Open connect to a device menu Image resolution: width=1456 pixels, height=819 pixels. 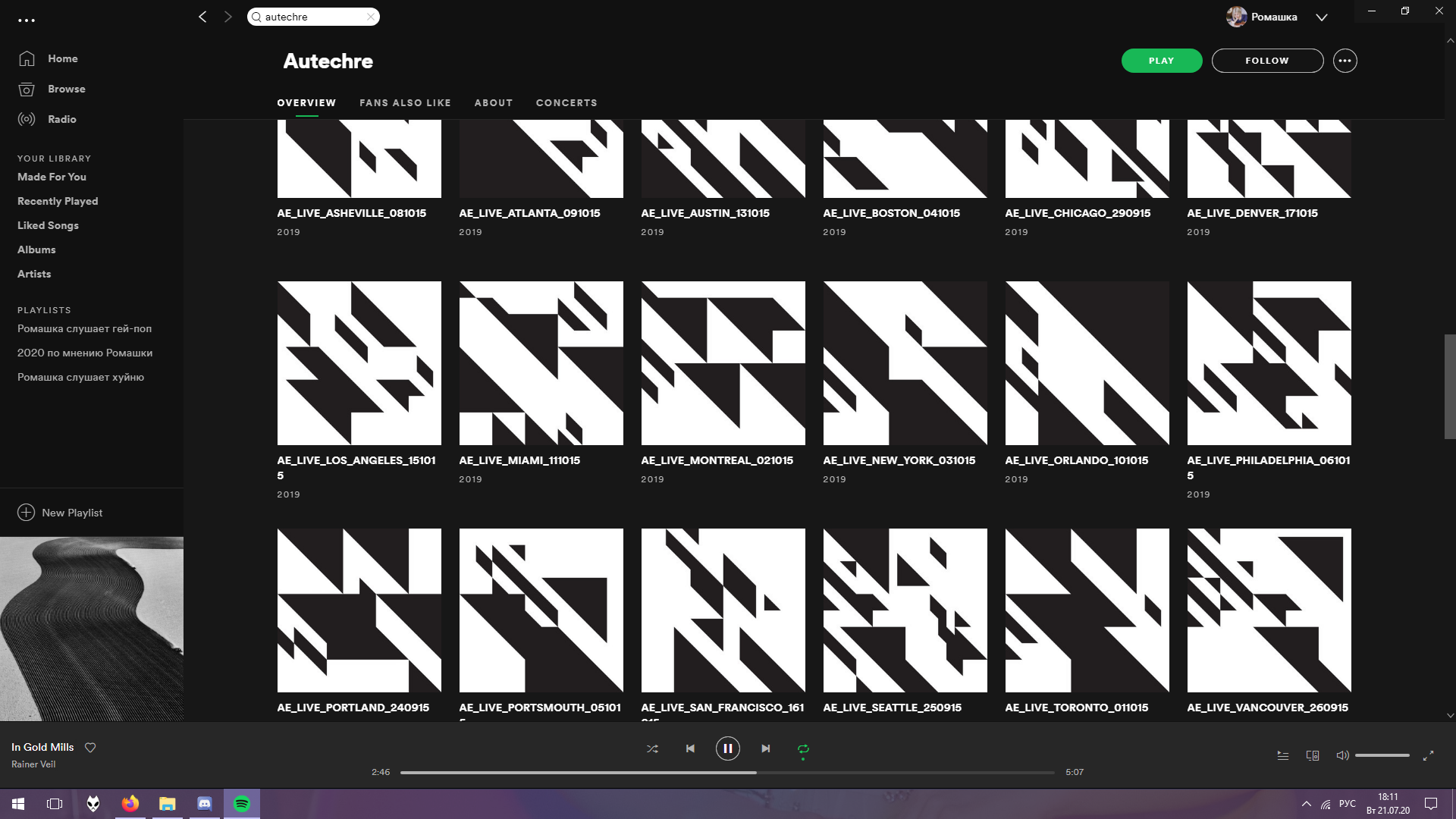pyautogui.click(x=1313, y=755)
